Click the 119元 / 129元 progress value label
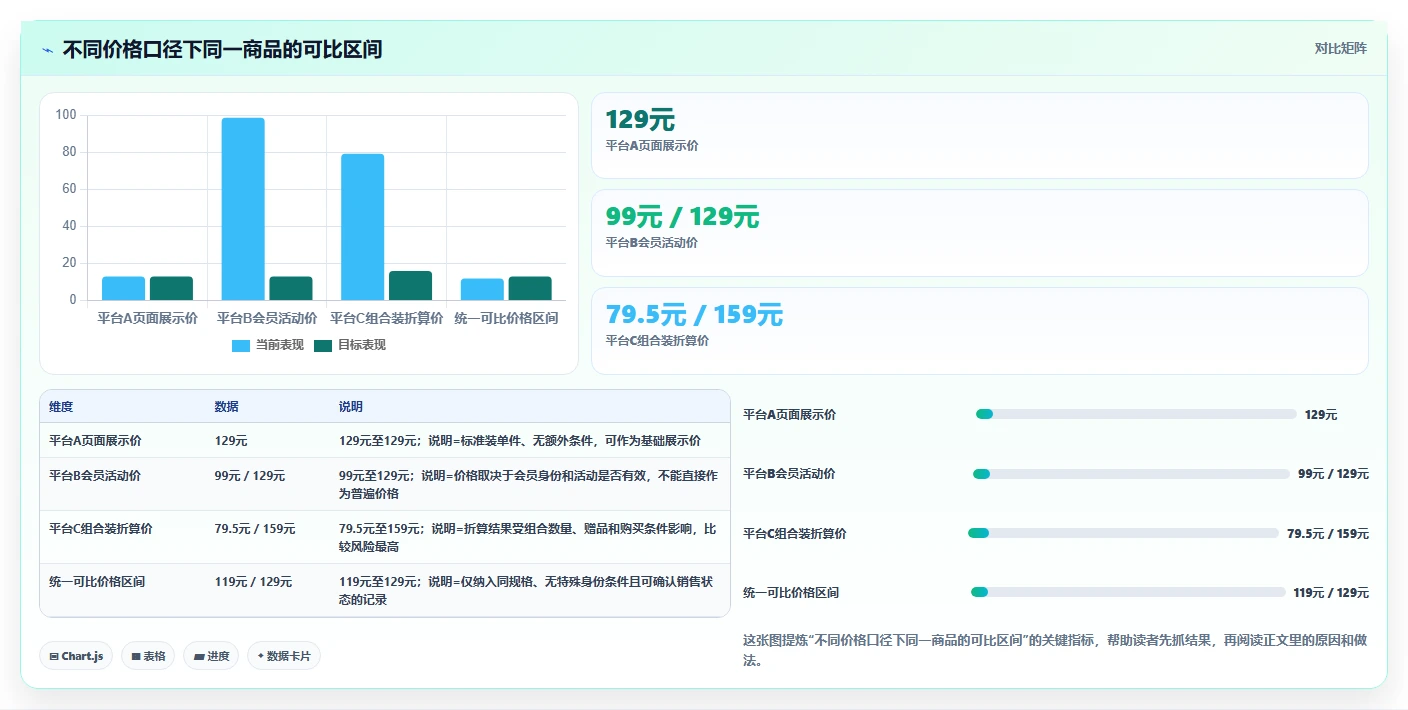This screenshot has width=1408, height=710. point(1331,593)
